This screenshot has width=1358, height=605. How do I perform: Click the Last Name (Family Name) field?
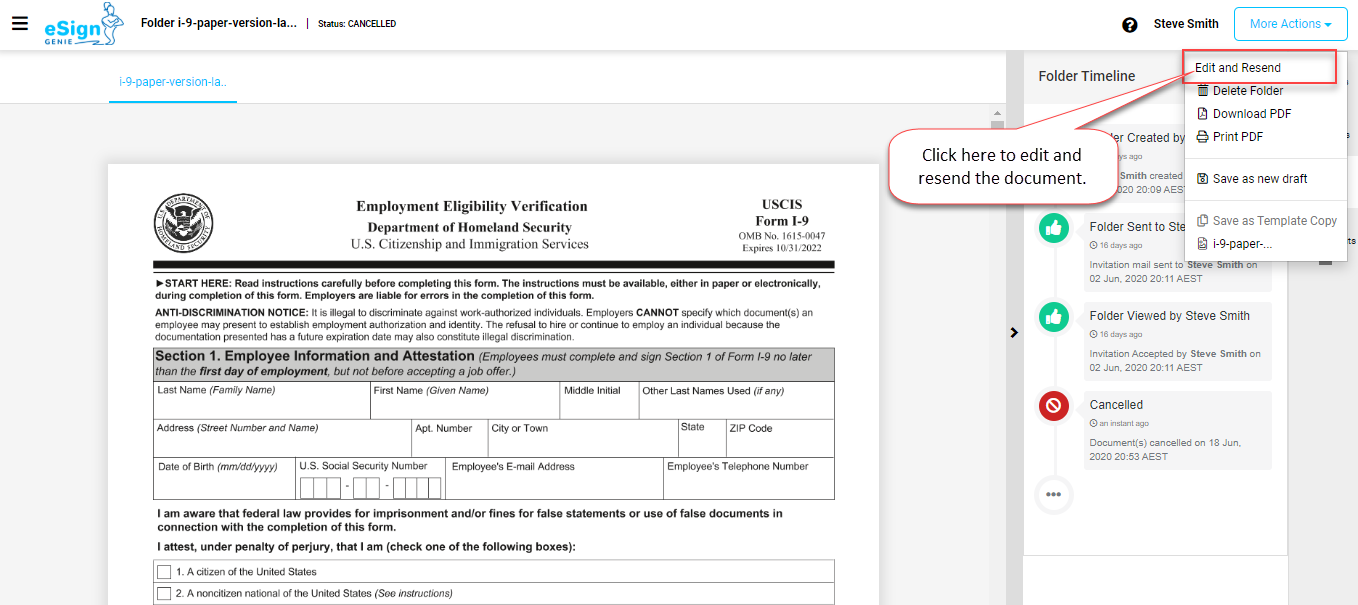click(261, 400)
